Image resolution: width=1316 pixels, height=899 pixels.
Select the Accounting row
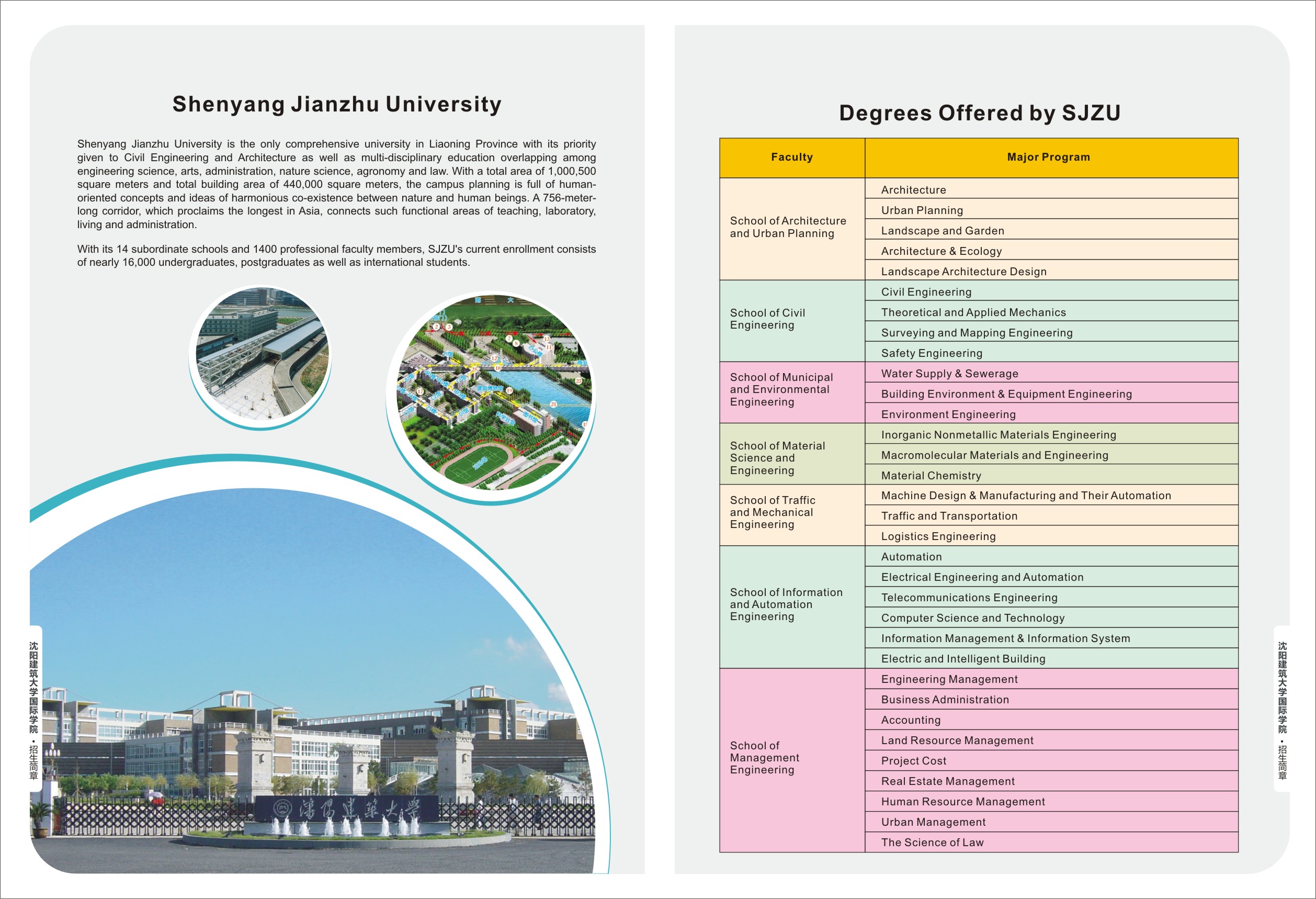[1051, 719]
